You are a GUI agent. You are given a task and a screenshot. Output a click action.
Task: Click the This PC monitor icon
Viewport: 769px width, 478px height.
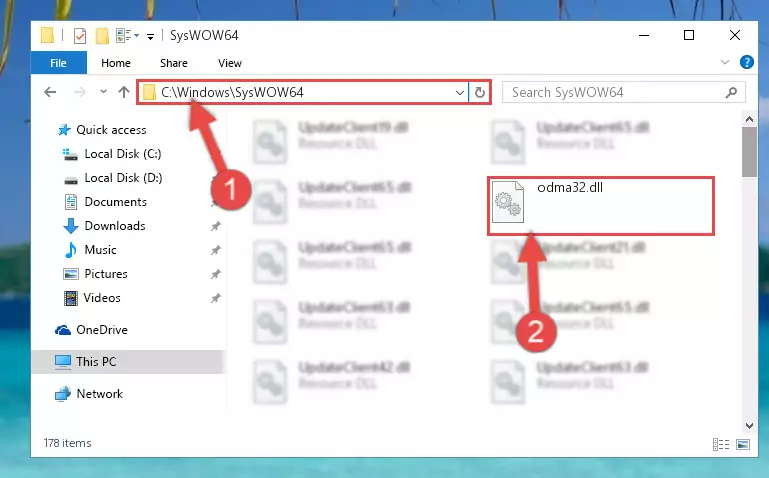pos(63,362)
